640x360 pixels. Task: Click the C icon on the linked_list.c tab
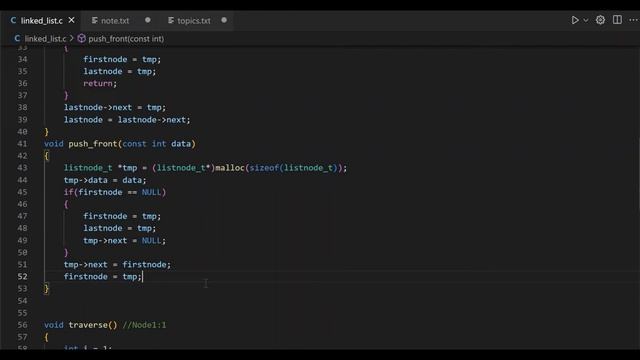pos(13,20)
